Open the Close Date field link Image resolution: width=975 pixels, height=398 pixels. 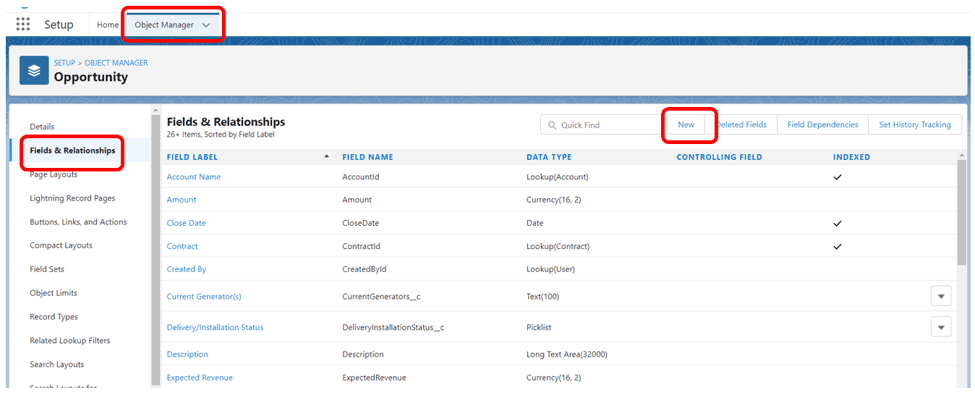point(186,223)
